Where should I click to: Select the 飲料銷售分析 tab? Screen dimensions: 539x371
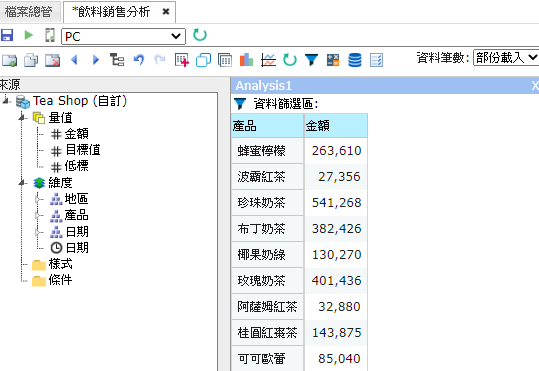point(111,12)
